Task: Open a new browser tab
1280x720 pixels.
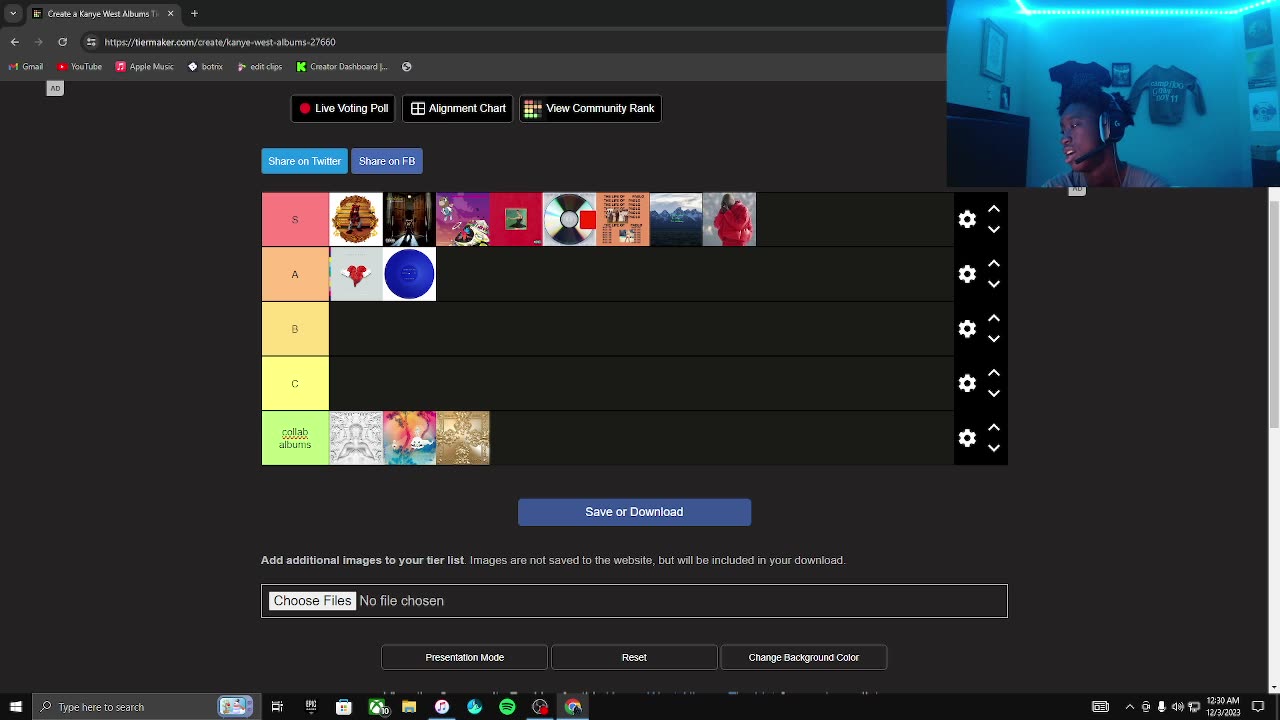Action: (x=195, y=14)
